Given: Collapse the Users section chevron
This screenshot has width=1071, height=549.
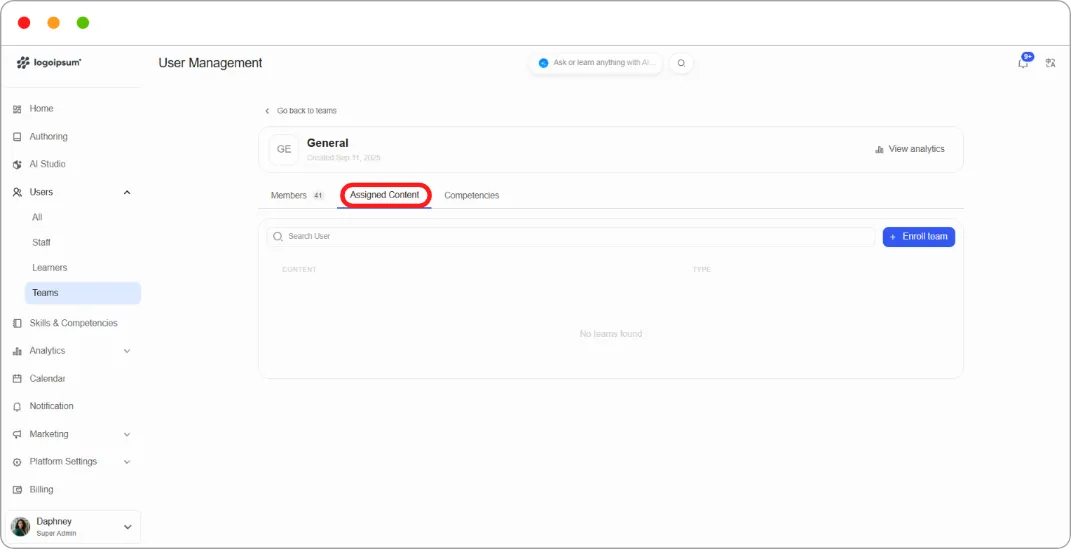Looking at the screenshot, I should click(127, 193).
